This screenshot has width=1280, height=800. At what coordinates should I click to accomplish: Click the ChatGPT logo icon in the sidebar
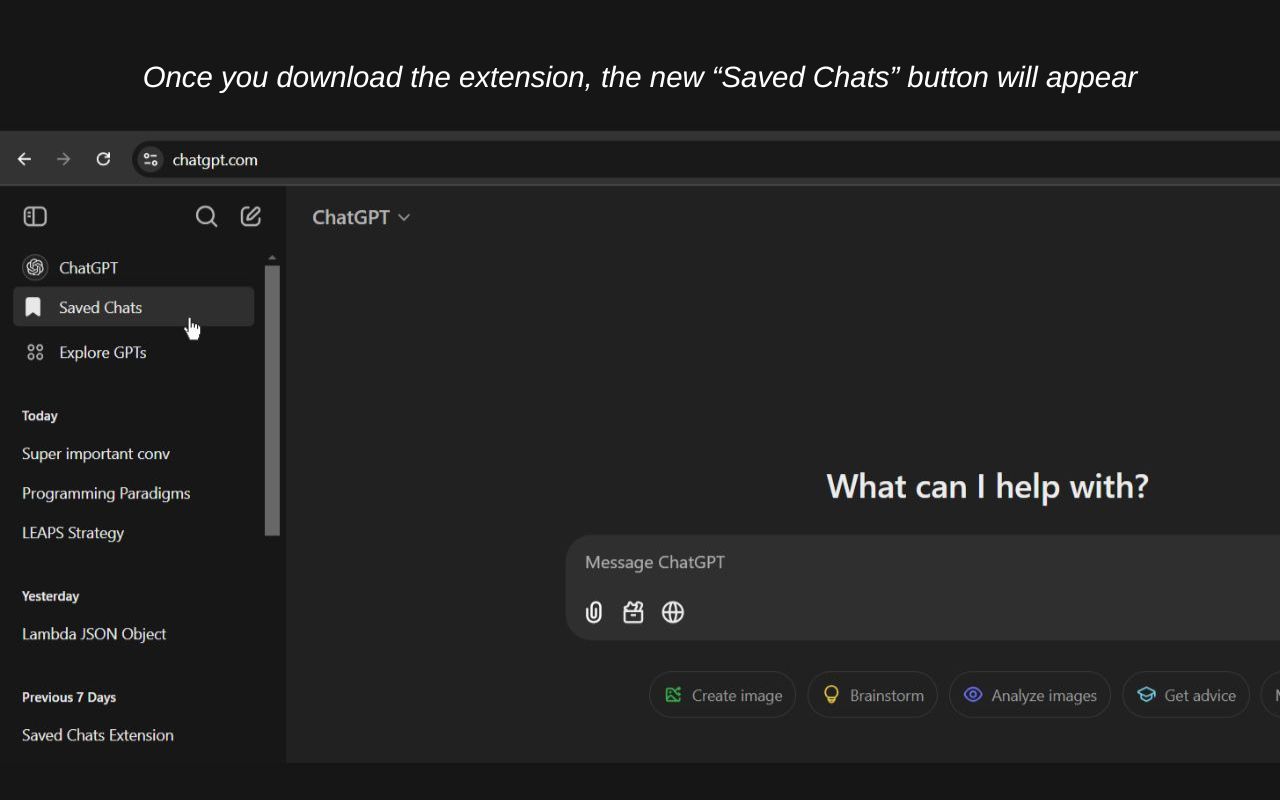click(x=34, y=267)
